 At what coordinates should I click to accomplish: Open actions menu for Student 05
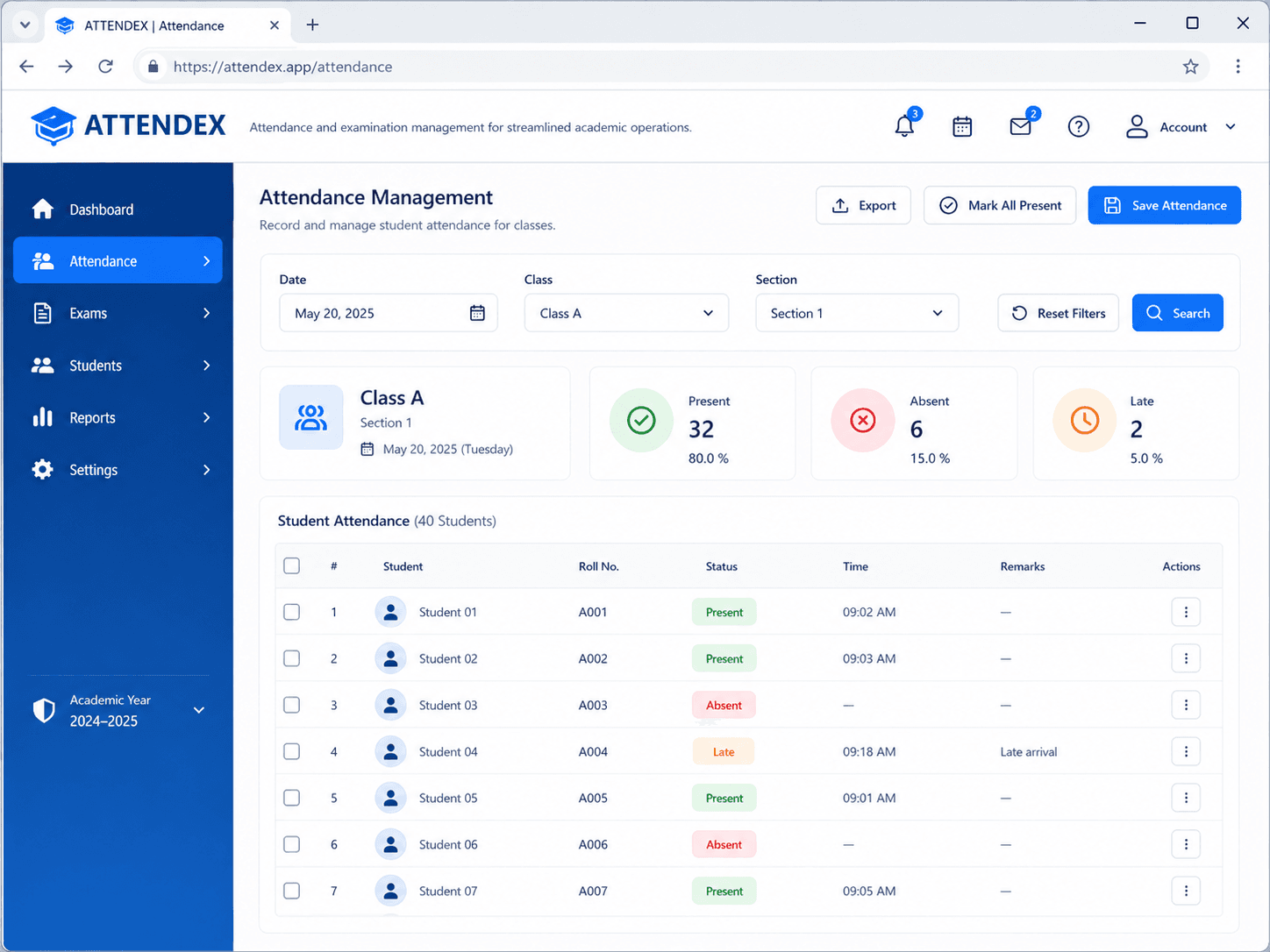coord(1186,798)
